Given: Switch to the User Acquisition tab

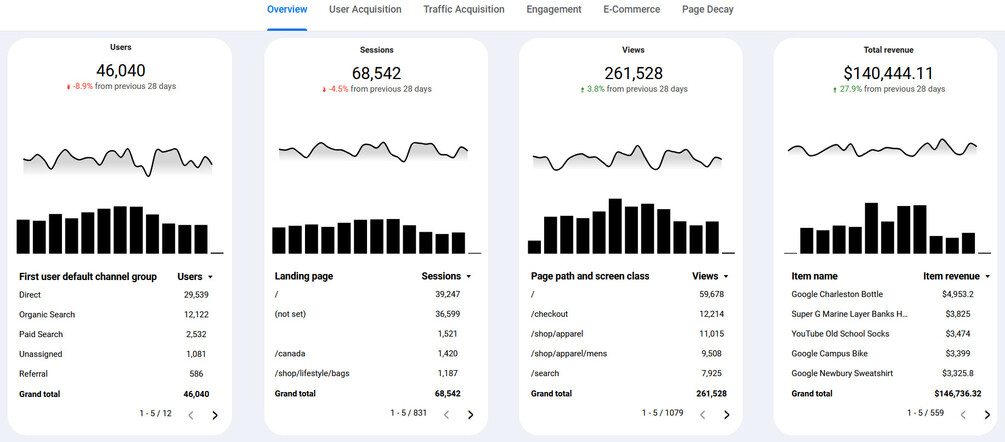Looking at the screenshot, I should coord(365,10).
